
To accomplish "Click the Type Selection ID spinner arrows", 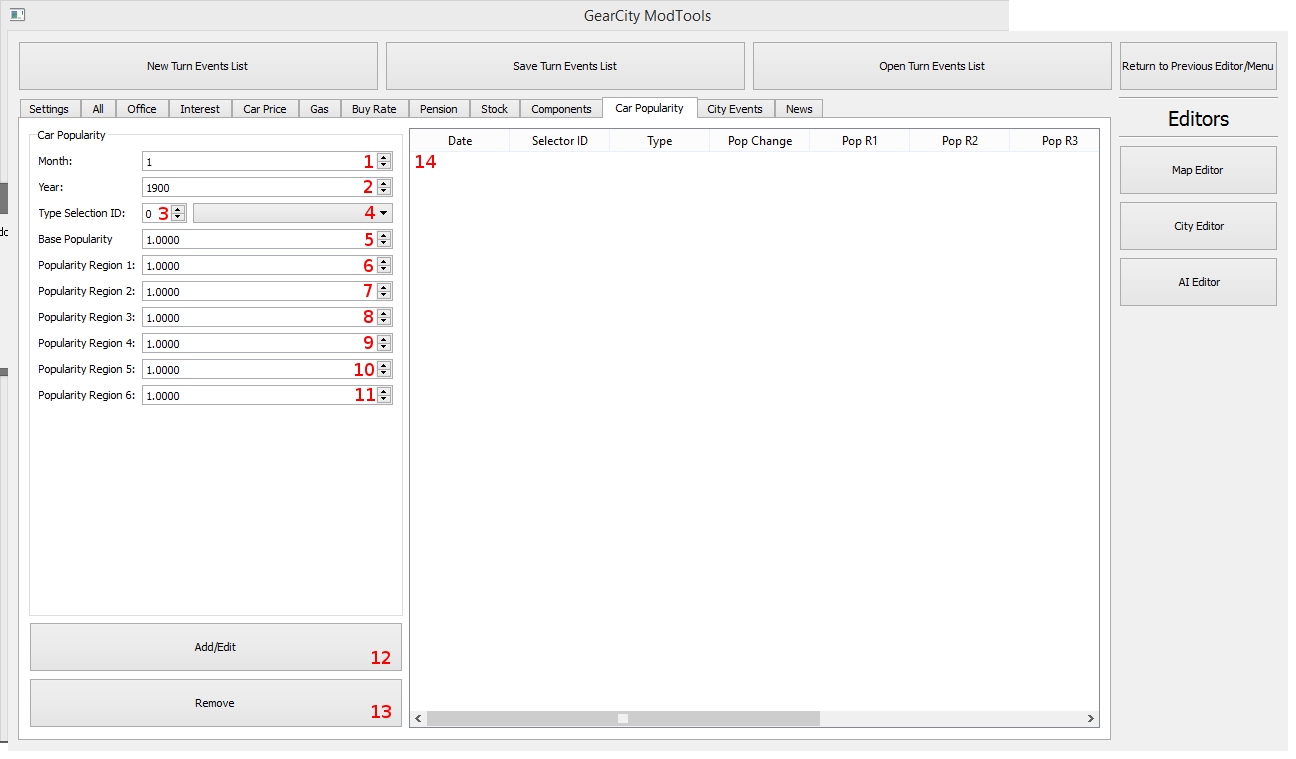I will point(179,213).
